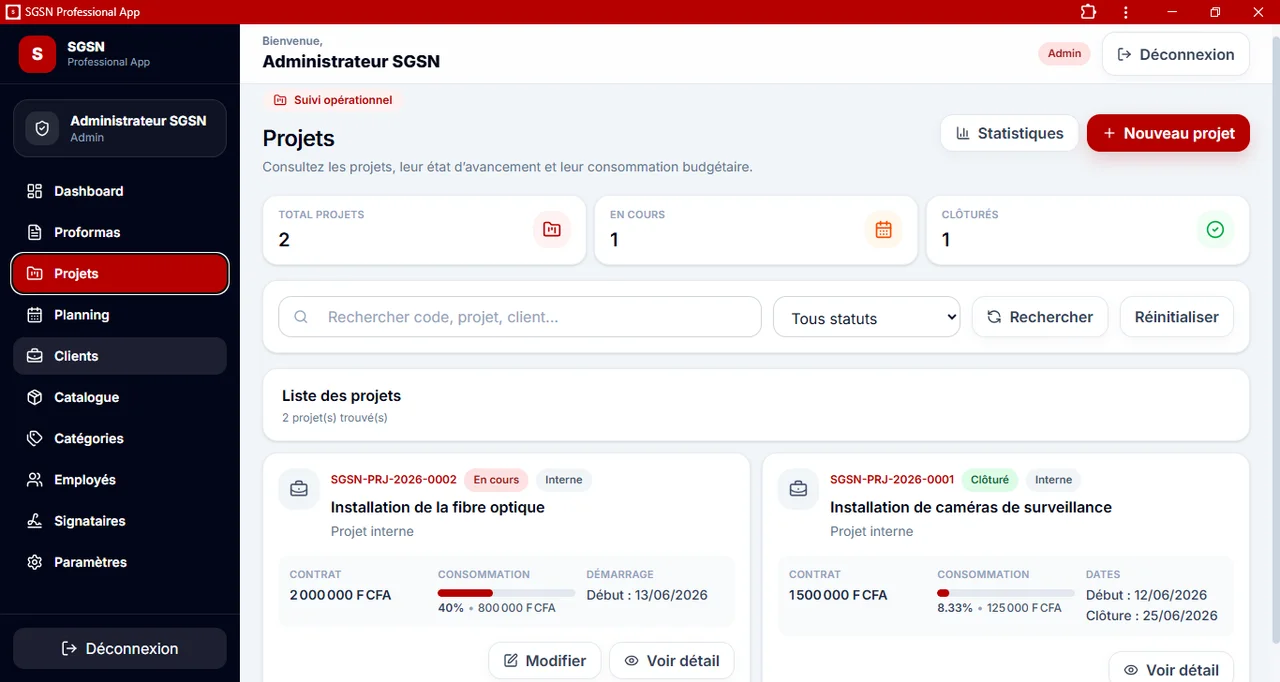
Task: Open the three-dot menu in title bar
Action: [x=1126, y=12]
